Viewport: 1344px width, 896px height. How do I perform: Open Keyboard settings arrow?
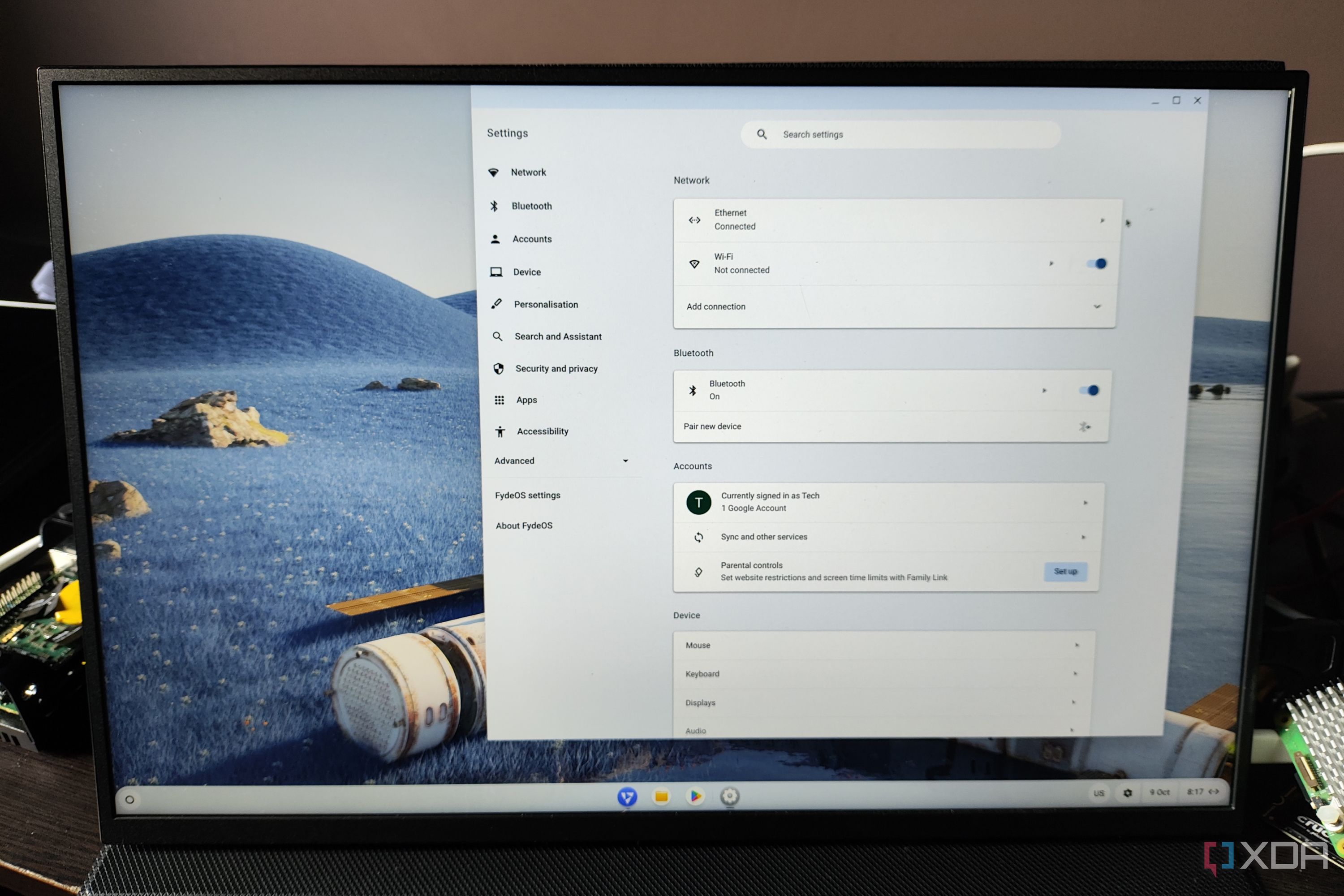1076,674
